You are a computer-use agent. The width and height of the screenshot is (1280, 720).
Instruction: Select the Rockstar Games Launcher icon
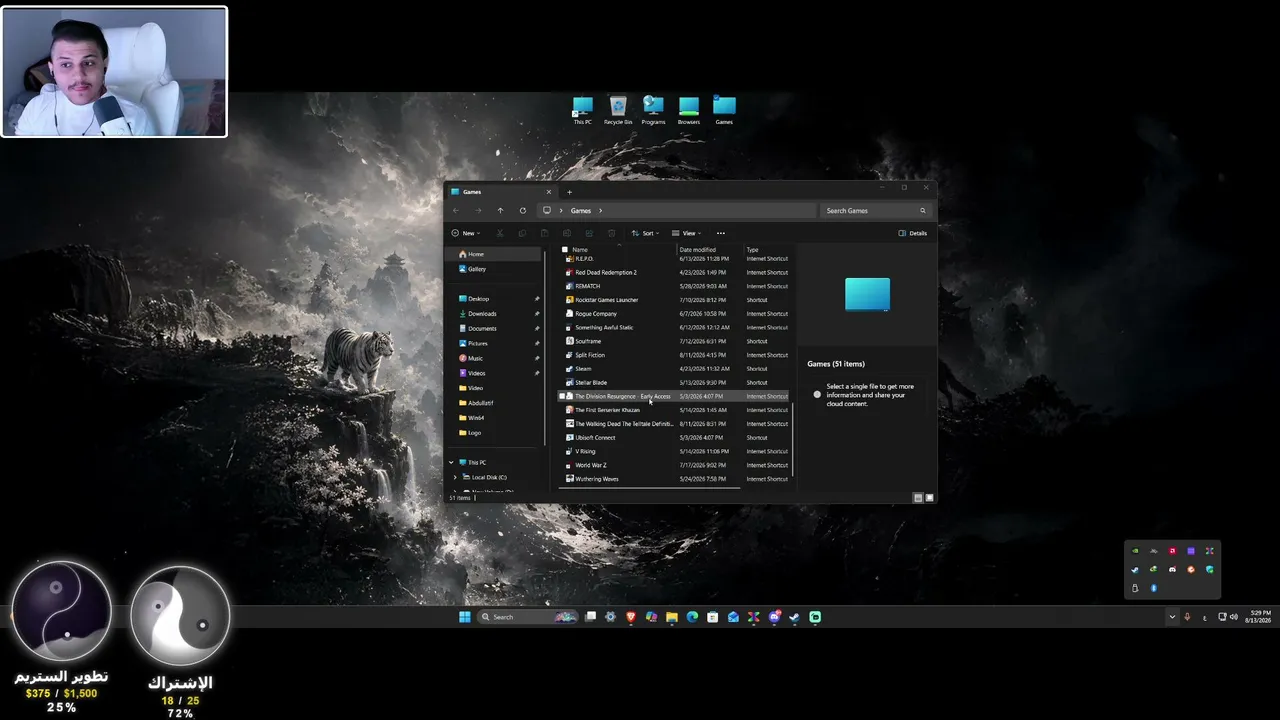tap(570, 300)
